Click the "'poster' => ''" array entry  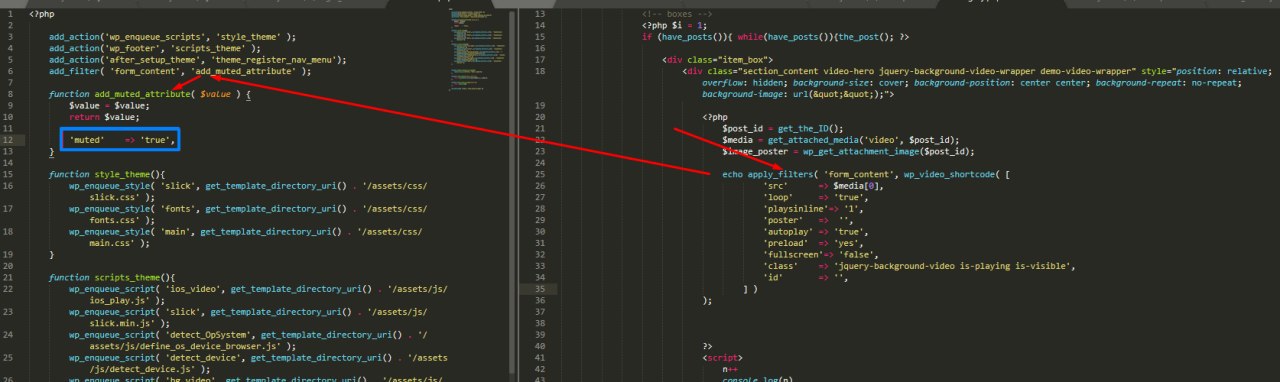[x=807, y=220]
